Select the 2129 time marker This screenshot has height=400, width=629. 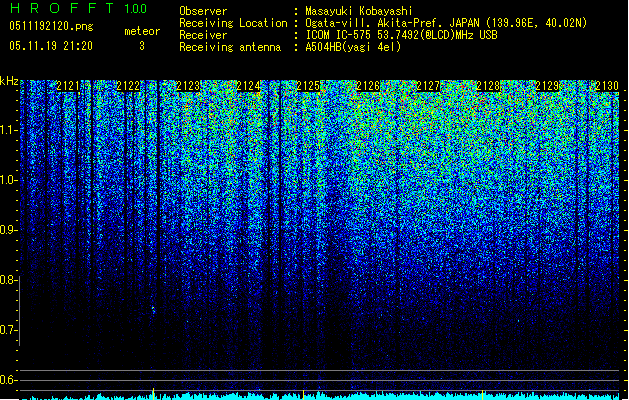pyautogui.click(x=547, y=86)
